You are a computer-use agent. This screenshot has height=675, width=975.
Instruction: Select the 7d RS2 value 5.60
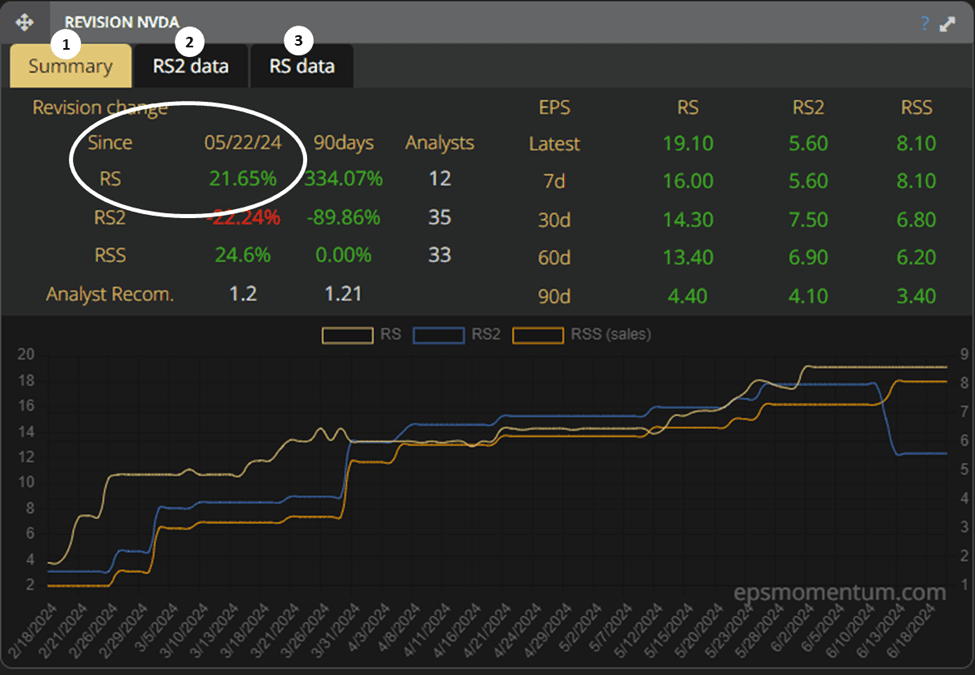click(x=808, y=181)
